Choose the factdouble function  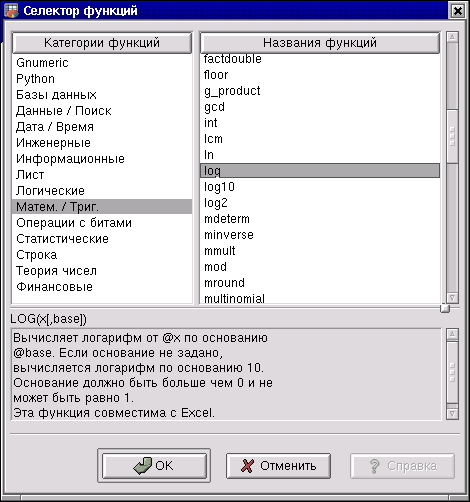(x=320, y=59)
